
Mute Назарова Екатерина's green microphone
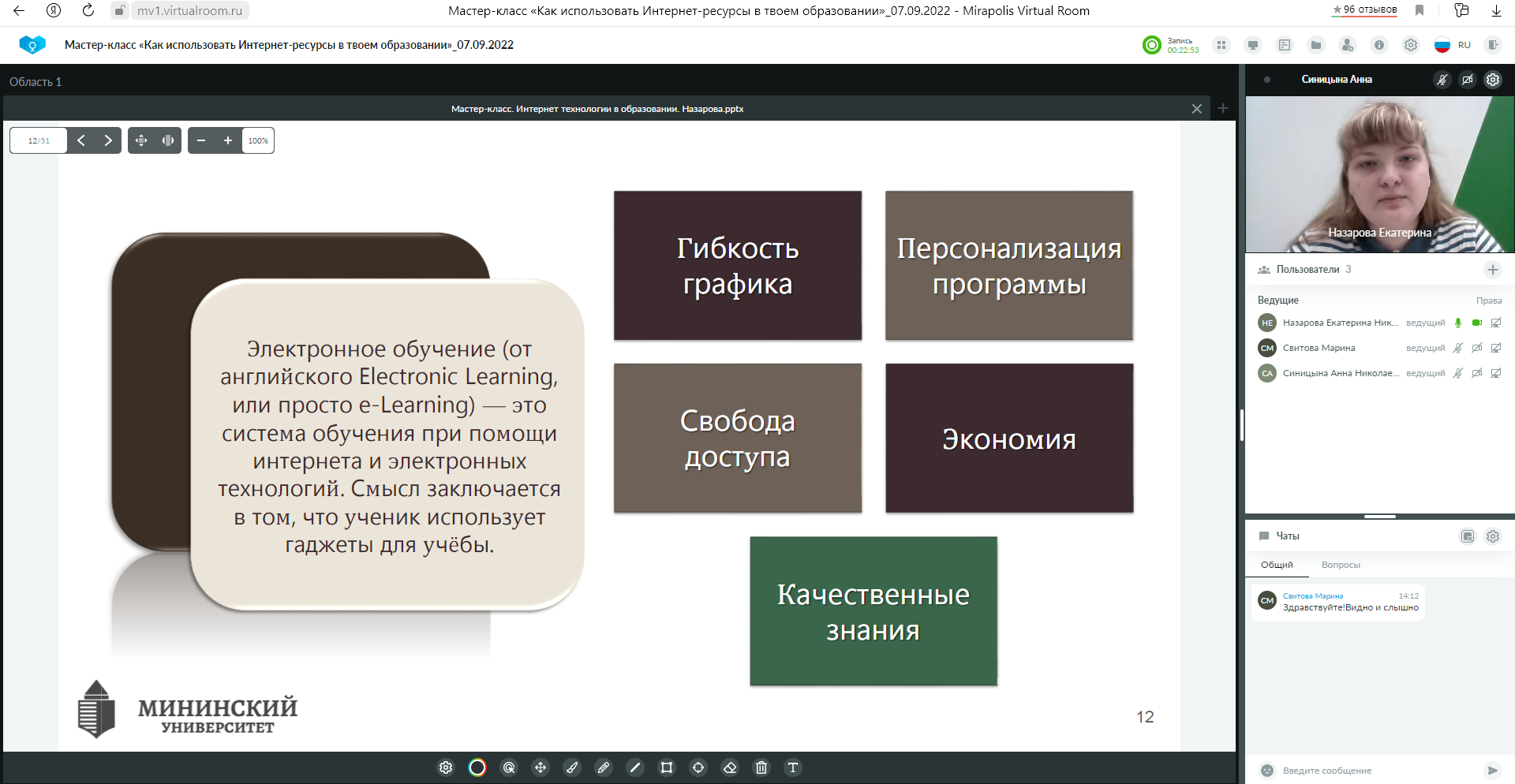point(1458,323)
